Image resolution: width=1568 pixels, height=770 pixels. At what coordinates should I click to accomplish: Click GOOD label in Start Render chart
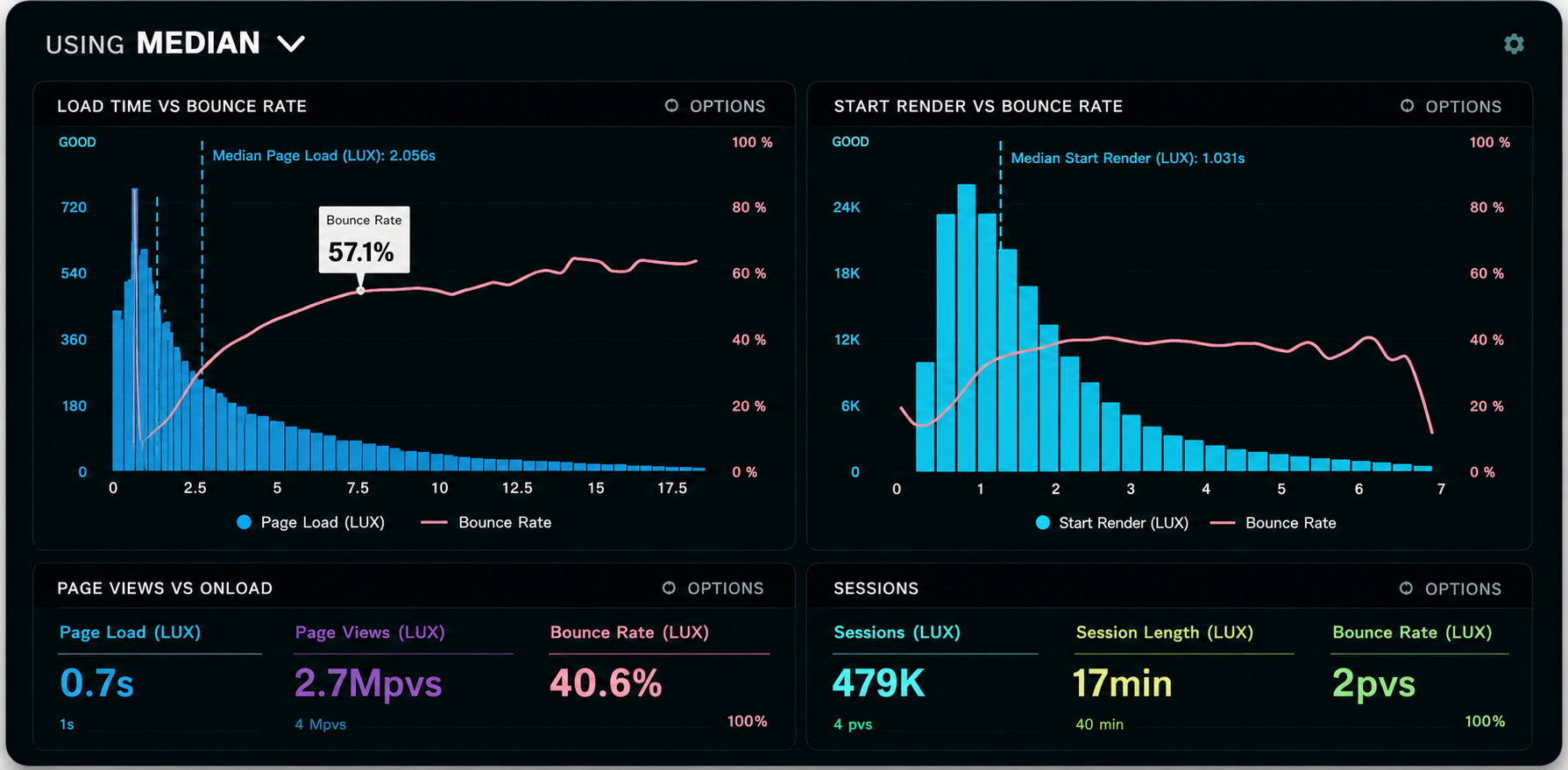[x=850, y=141]
